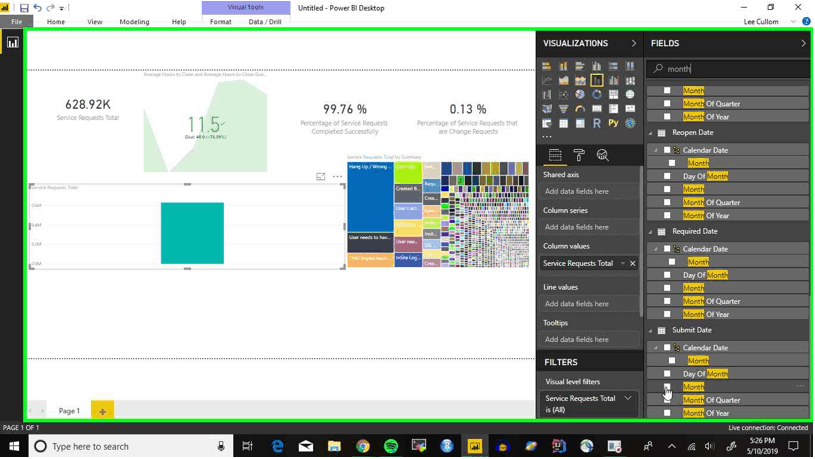
Task: Select the Line and clustered column chart visual
Action: (x=613, y=80)
